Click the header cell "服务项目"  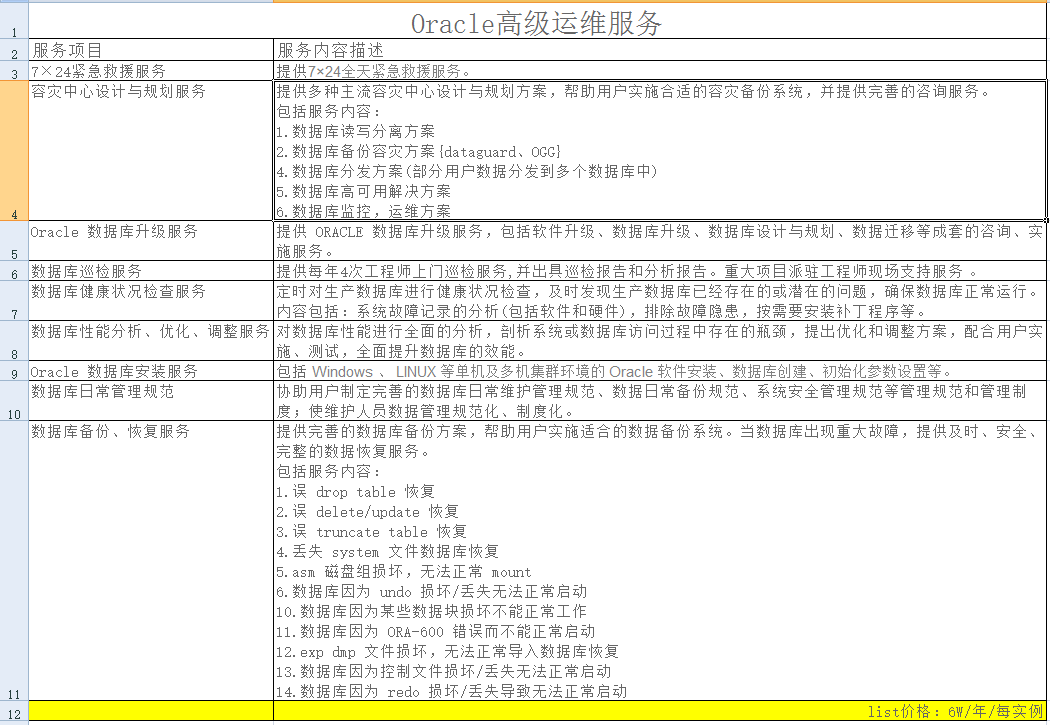[x=151, y=50]
